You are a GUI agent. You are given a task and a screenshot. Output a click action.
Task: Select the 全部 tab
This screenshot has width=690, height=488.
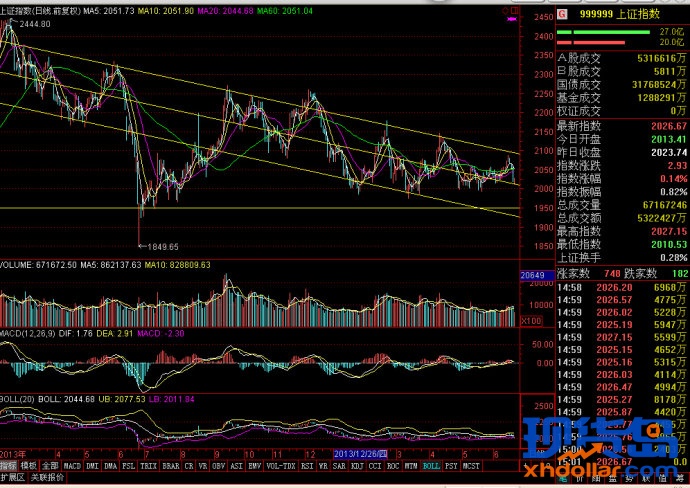click(x=50, y=466)
